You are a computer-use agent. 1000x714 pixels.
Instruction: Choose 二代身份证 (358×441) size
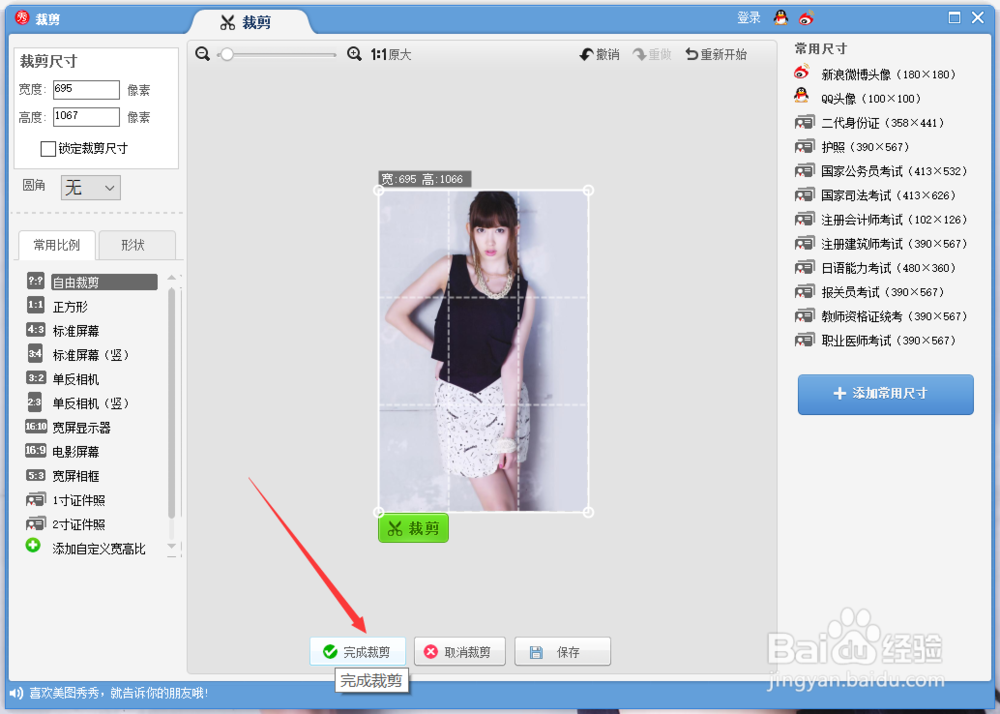[x=869, y=122]
